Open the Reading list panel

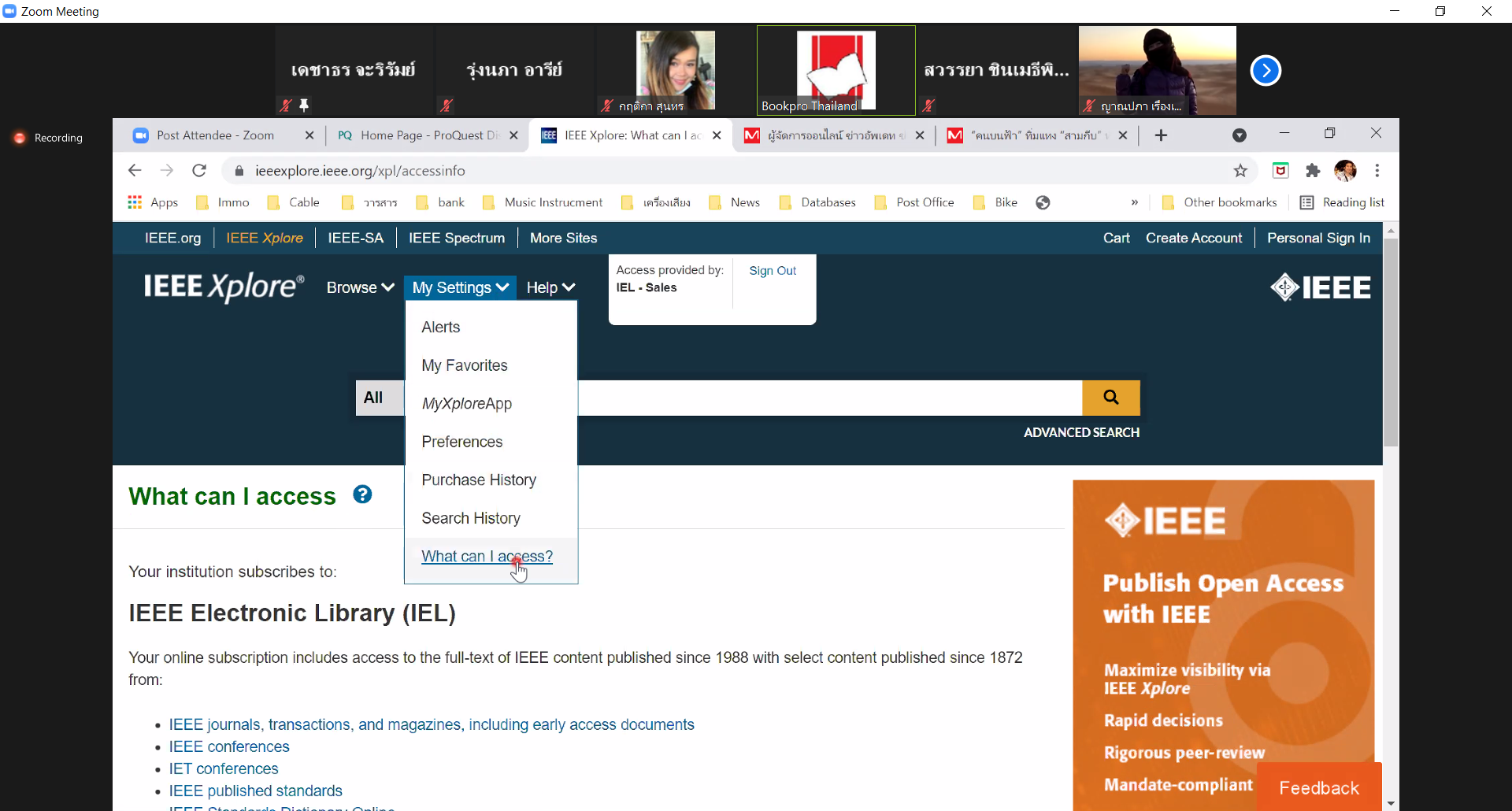tap(1342, 202)
